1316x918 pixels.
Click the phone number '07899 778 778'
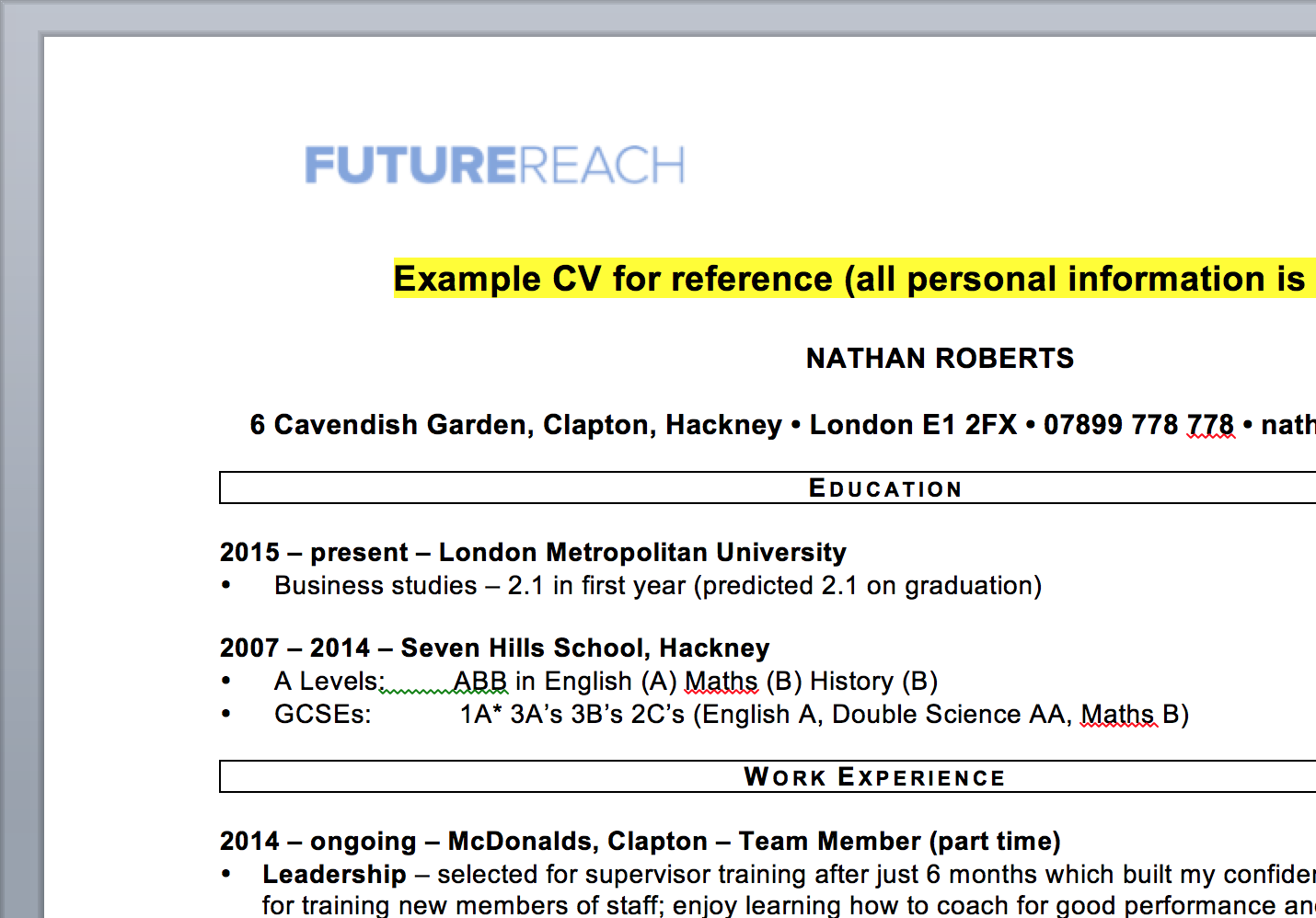tap(1138, 425)
